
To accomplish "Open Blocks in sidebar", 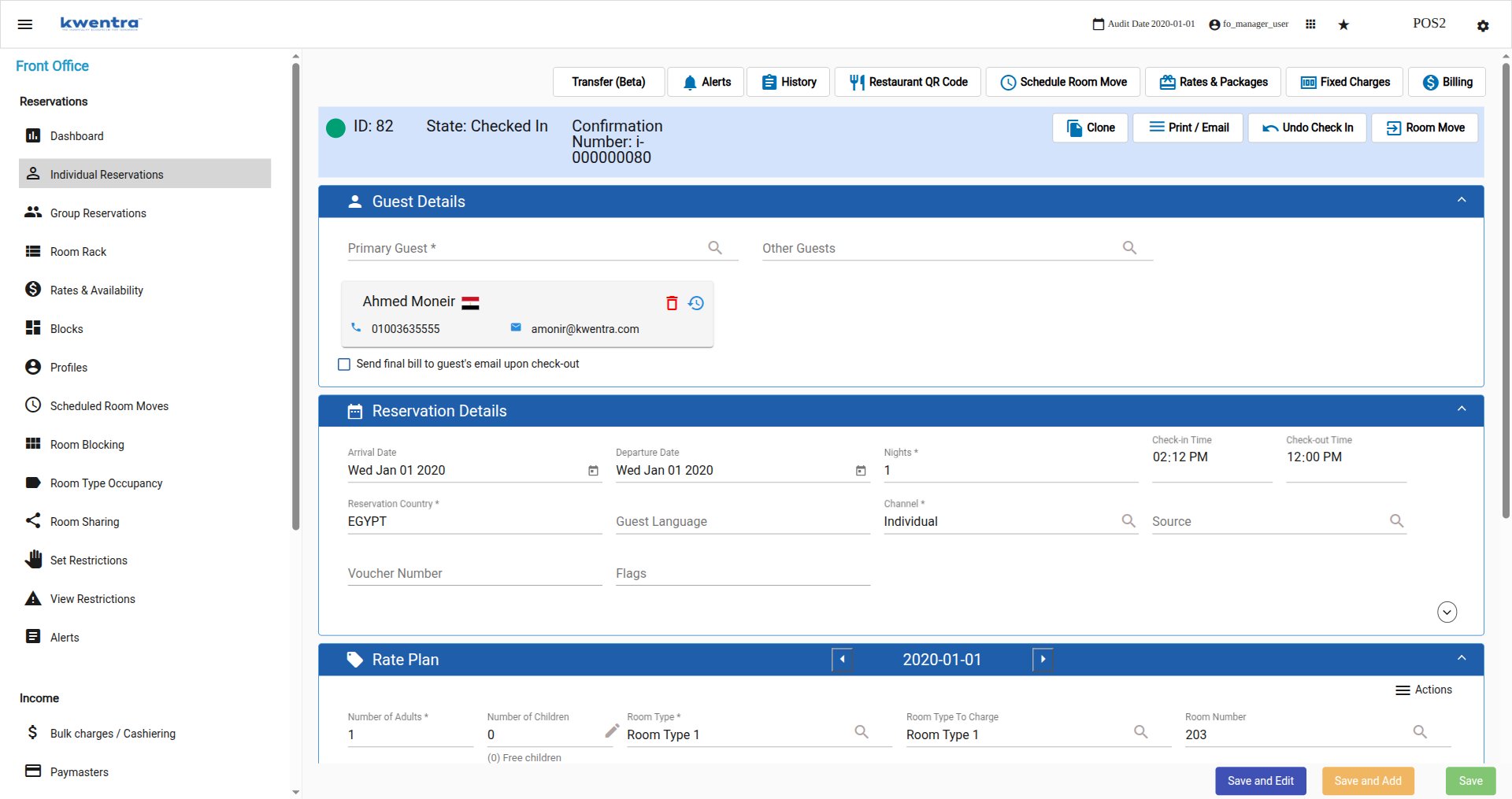I will click(x=145, y=328).
